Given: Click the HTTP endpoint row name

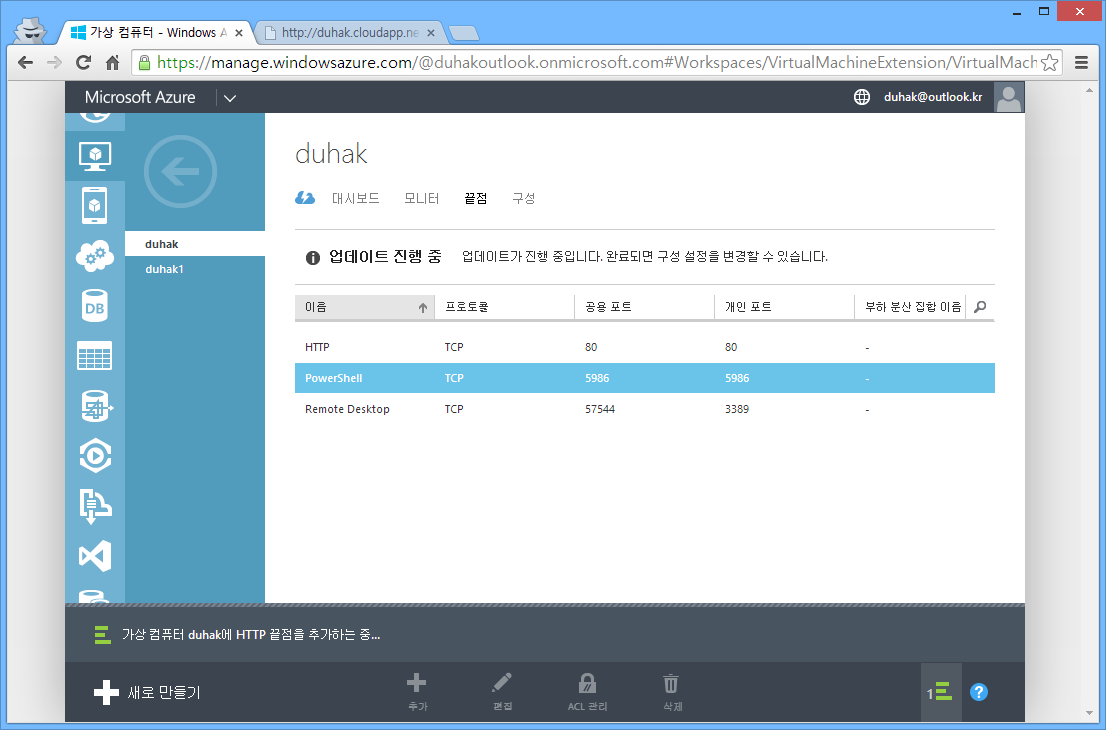Looking at the screenshot, I should (x=317, y=347).
